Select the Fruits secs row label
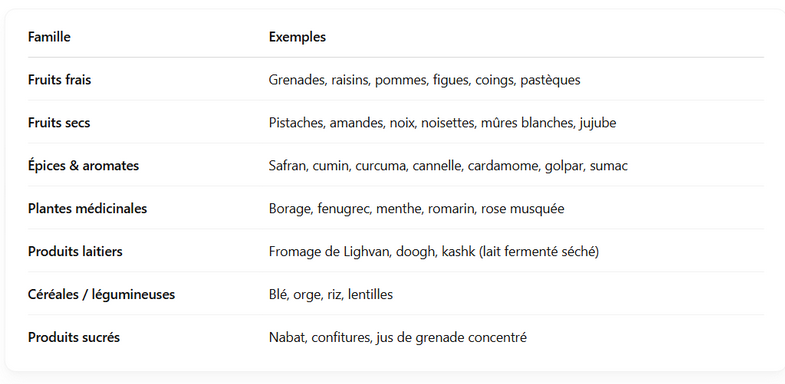 click(x=59, y=123)
